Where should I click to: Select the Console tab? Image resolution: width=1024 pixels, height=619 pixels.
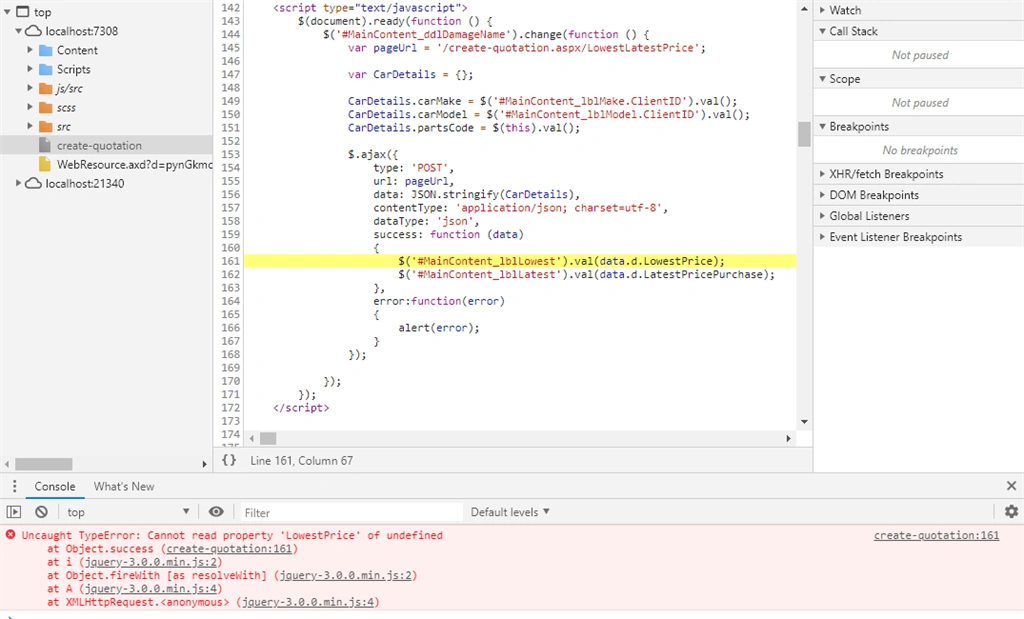55,486
